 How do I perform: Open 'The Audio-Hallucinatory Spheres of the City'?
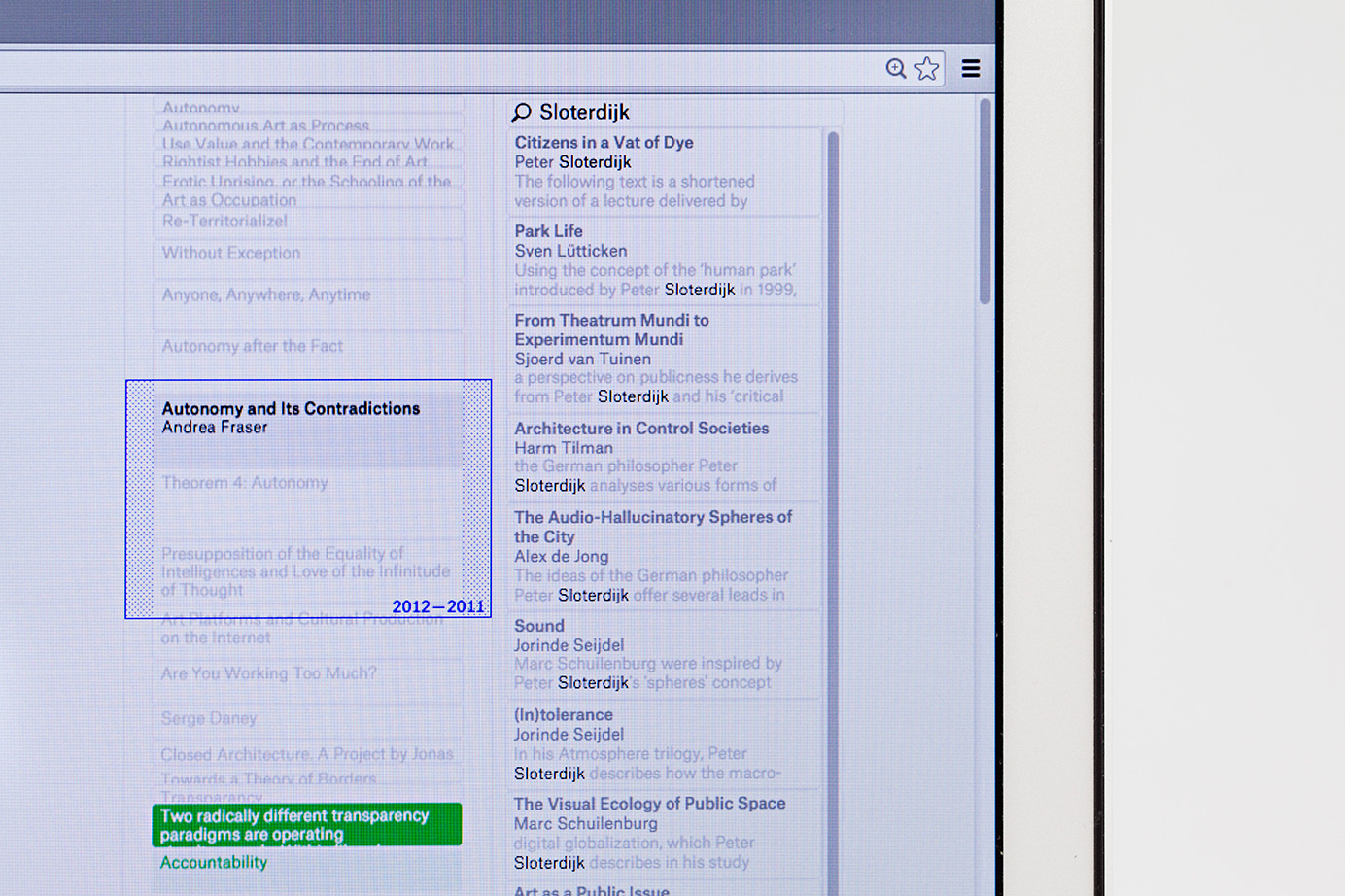coord(652,527)
